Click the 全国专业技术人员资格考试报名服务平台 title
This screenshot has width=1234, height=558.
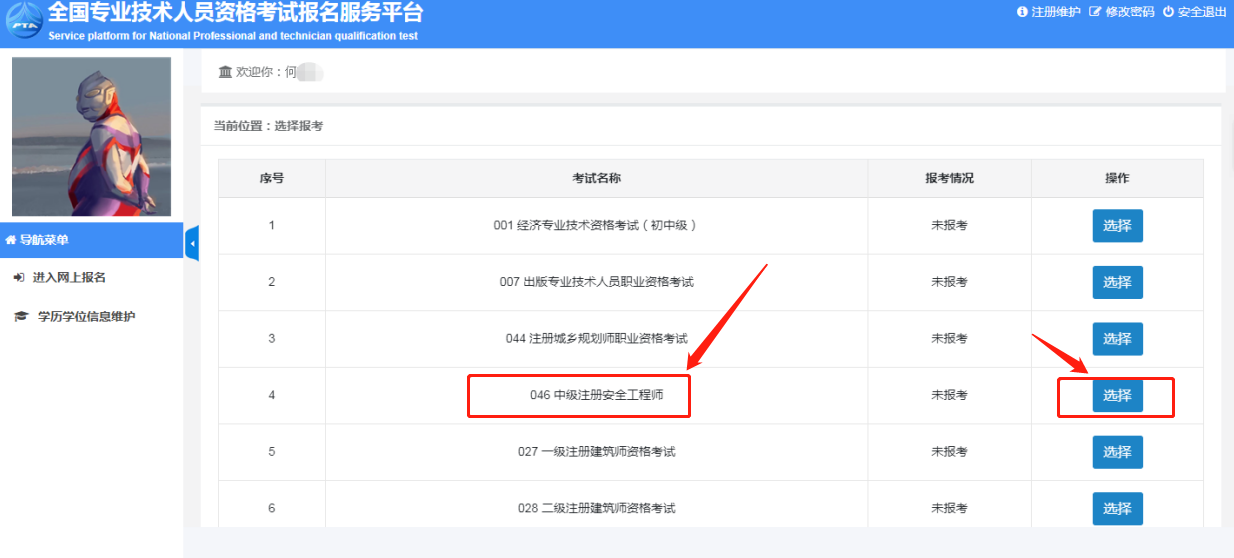point(235,13)
